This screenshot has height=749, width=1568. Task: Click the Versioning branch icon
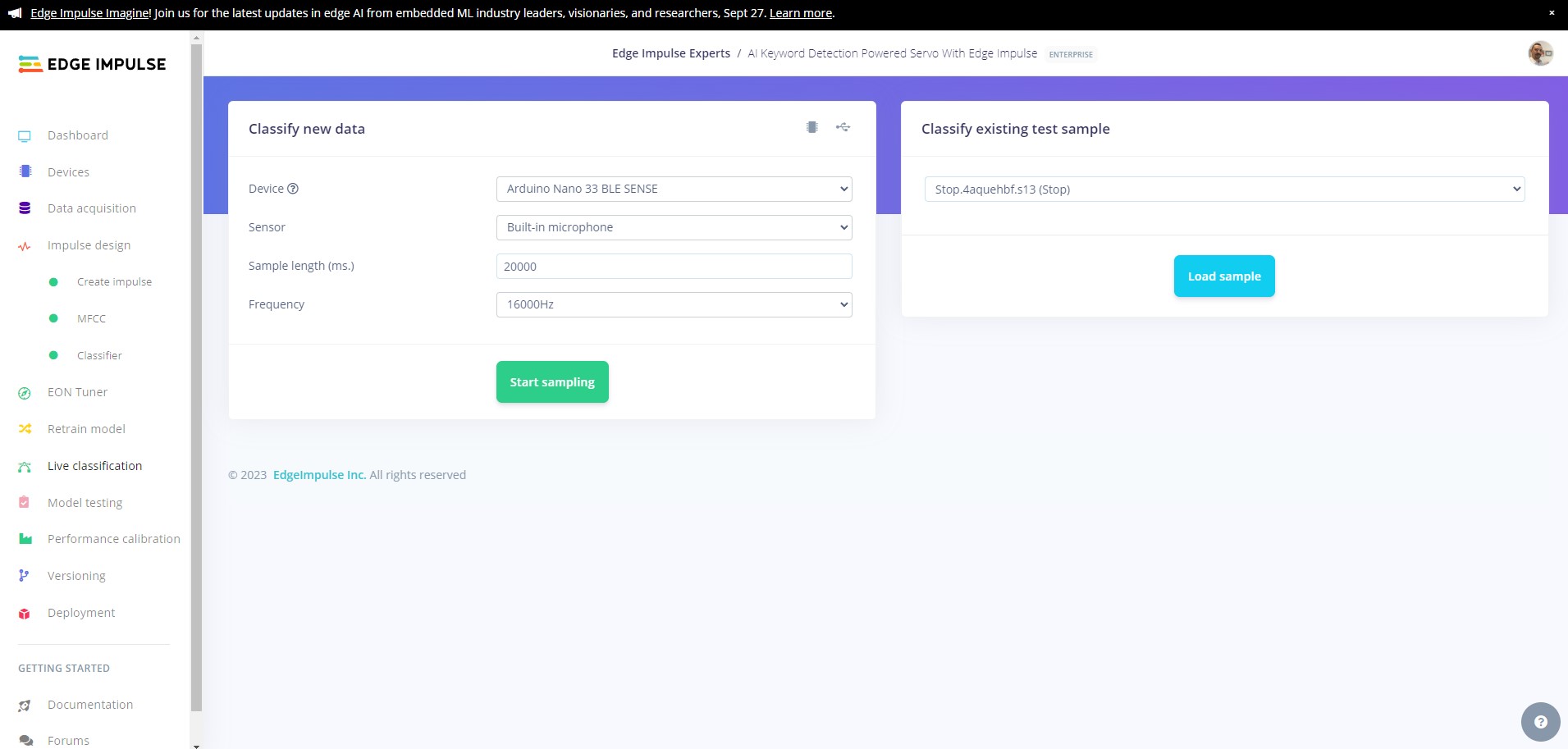(x=24, y=576)
